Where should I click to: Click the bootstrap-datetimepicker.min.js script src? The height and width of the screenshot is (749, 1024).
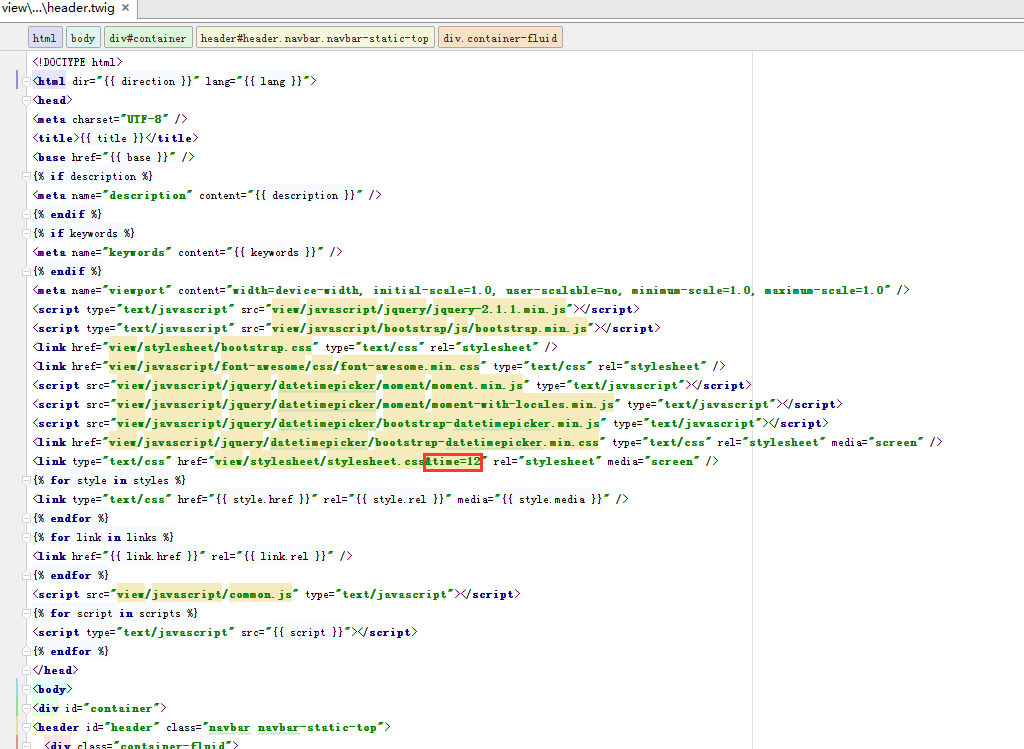(358, 423)
